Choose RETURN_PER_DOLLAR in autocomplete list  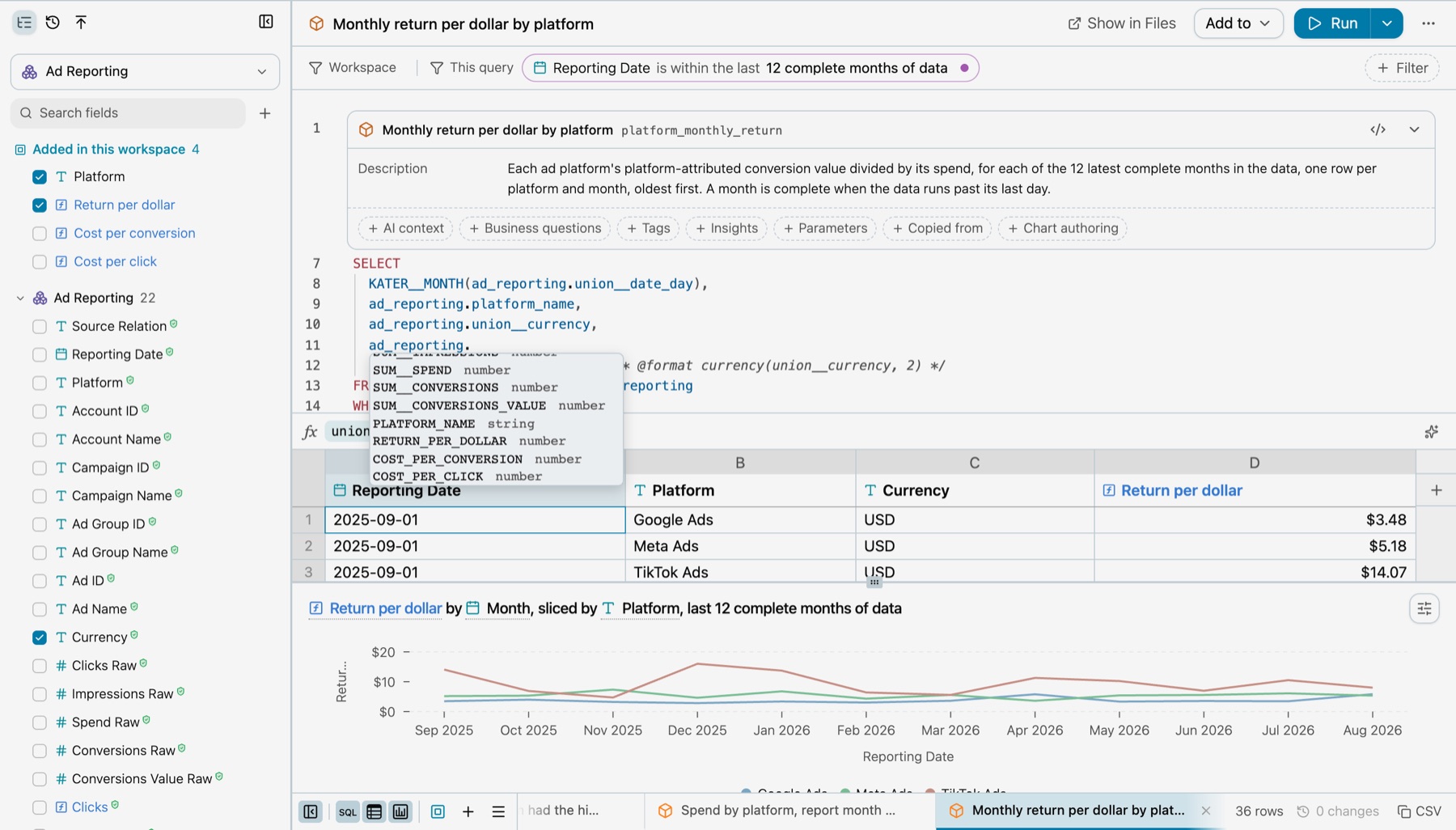click(496, 441)
